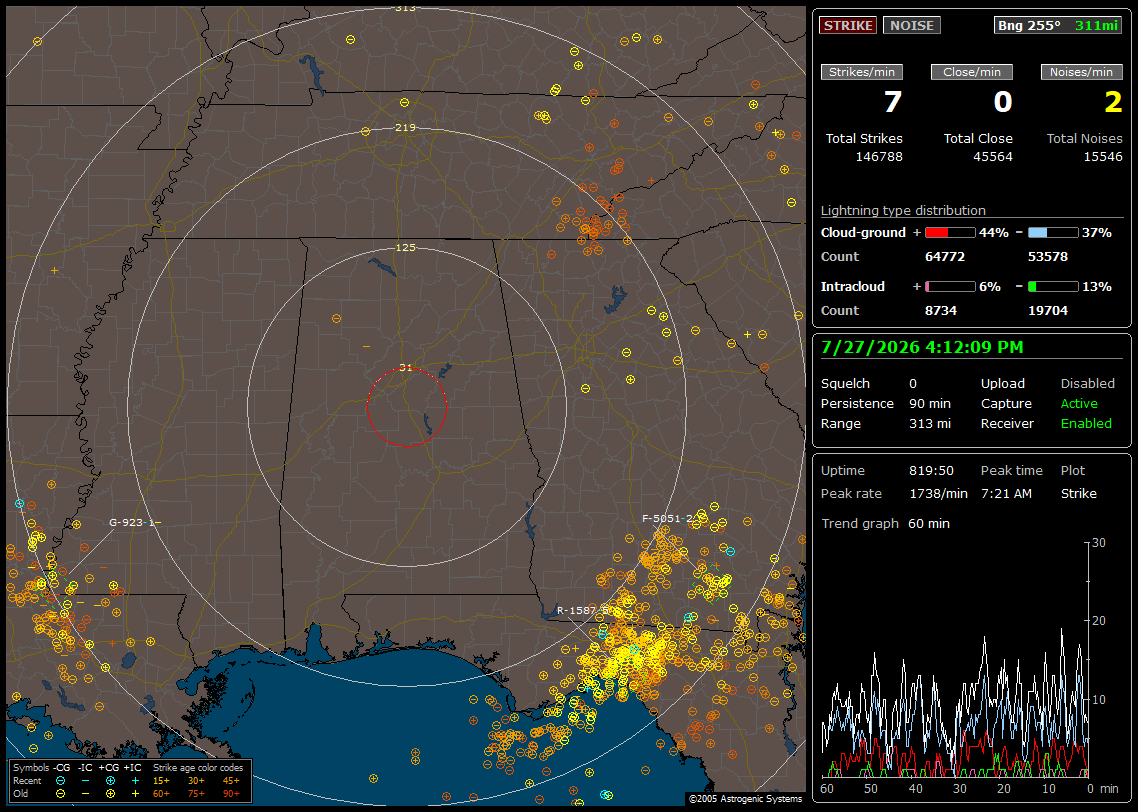The height and width of the screenshot is (812, 1138).
Task: Click the Uptime value 819:50
Action: click(931, 471)
